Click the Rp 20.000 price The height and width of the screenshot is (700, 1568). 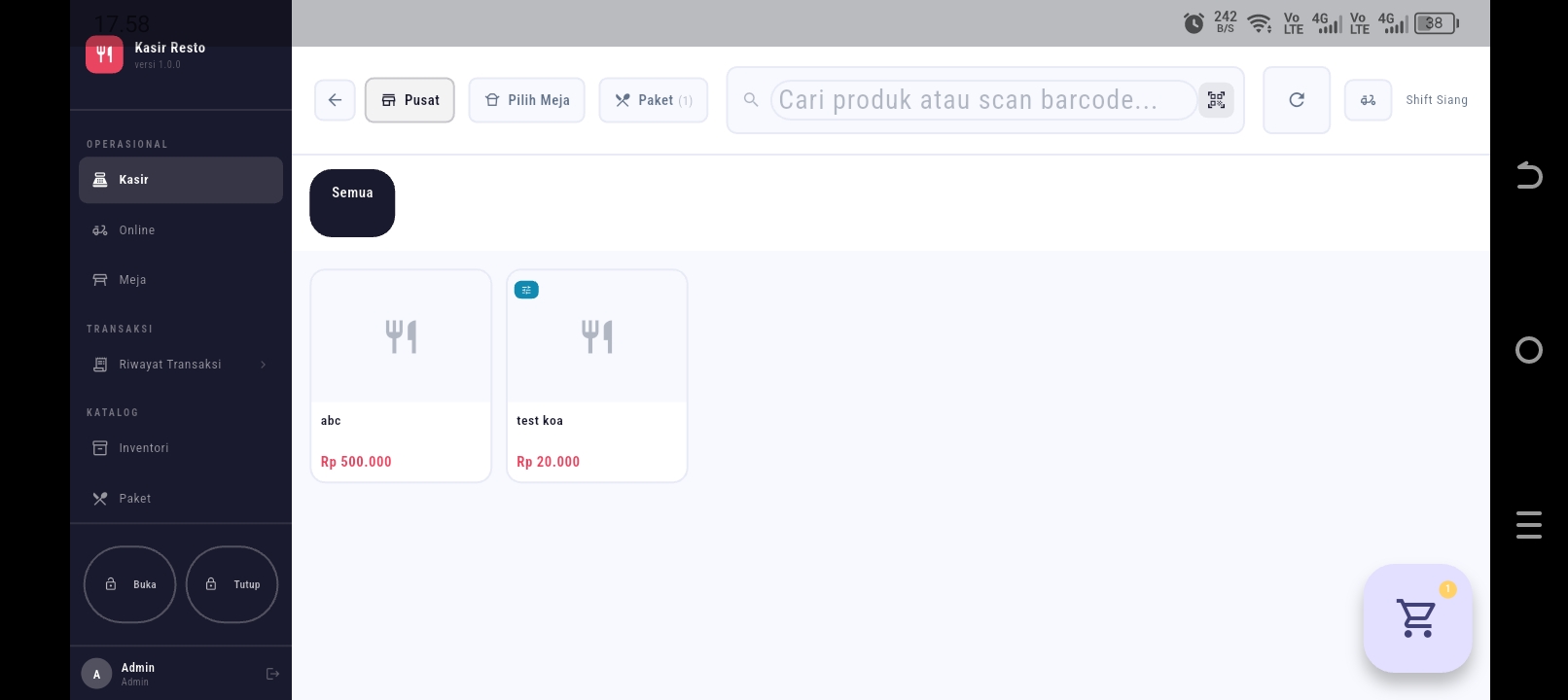pyautogui.click(x=548, y=462)
